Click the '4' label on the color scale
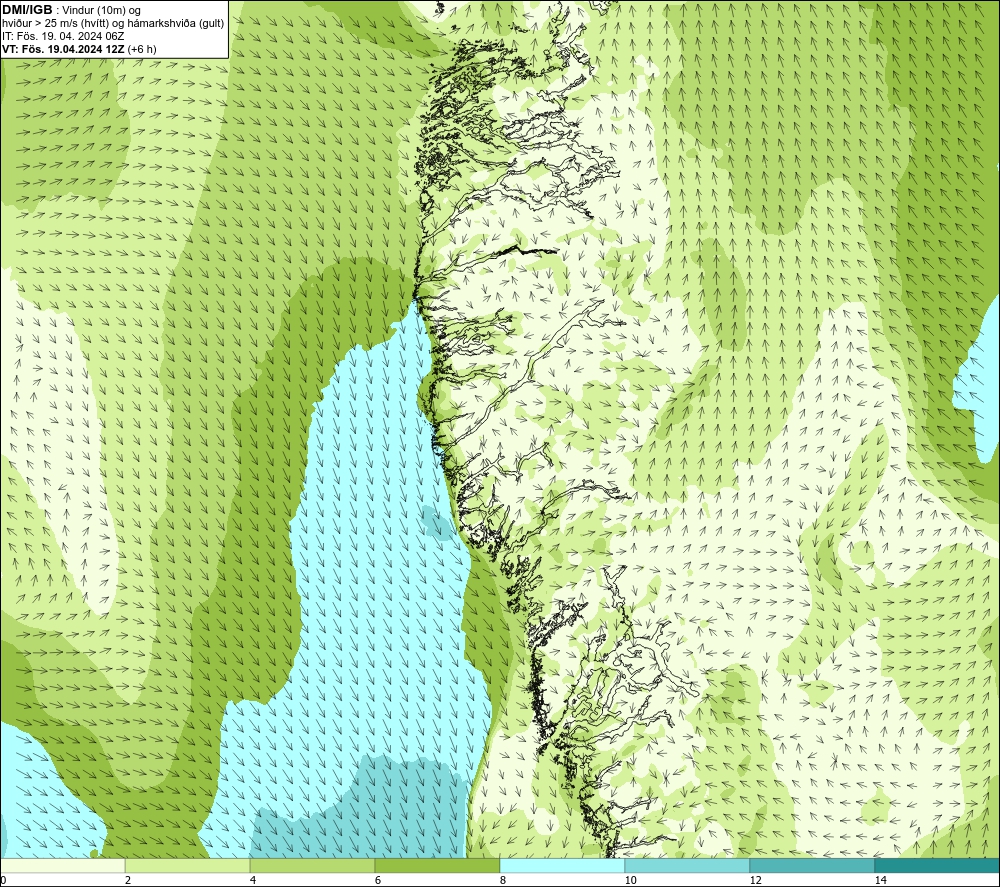This screenshot has height=887, width=1000. [253, 880]
